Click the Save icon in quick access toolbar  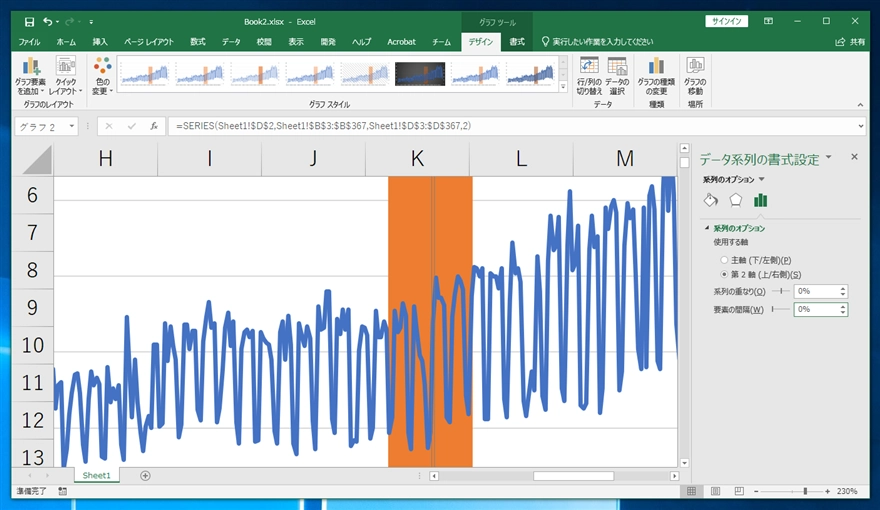(x=29, y=22)
